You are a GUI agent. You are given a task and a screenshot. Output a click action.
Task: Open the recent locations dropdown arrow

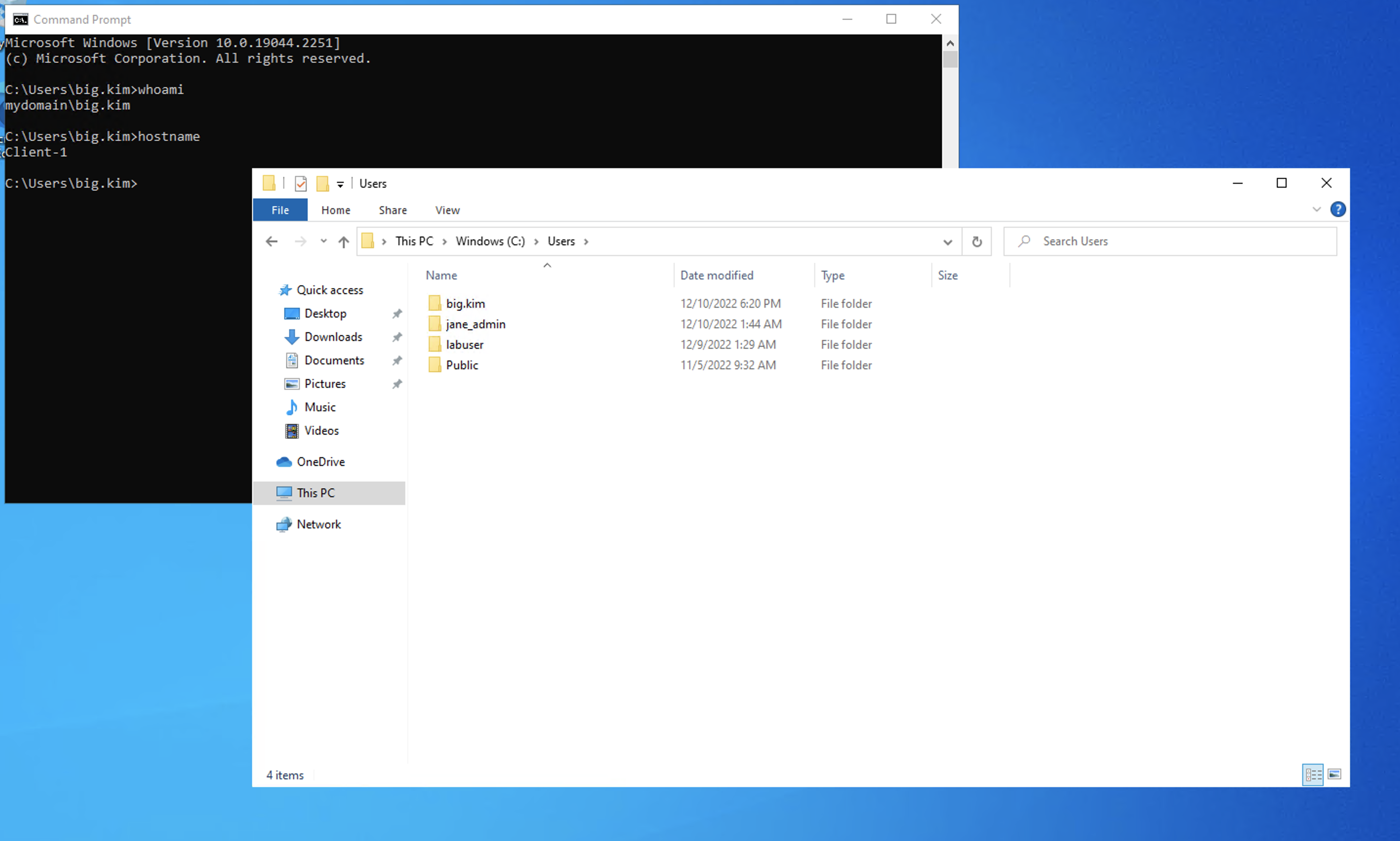(x=323, y=241)
